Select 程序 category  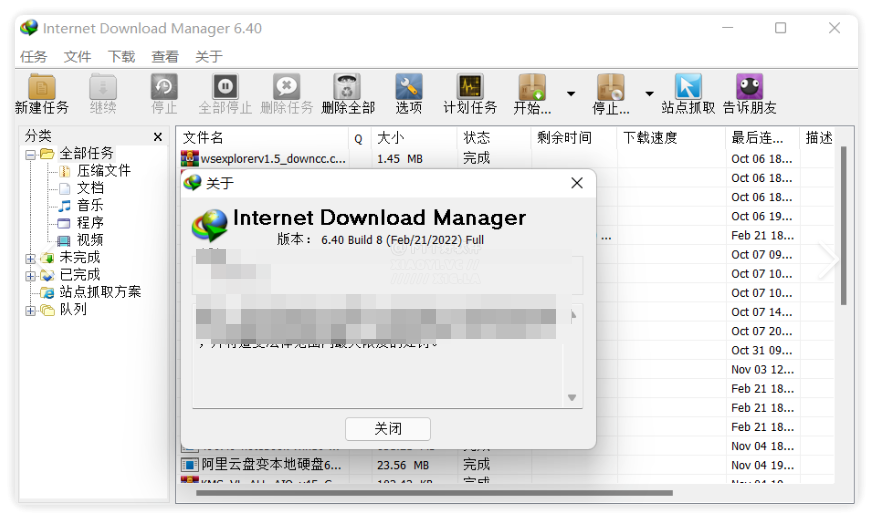click(x=90, y=223)
